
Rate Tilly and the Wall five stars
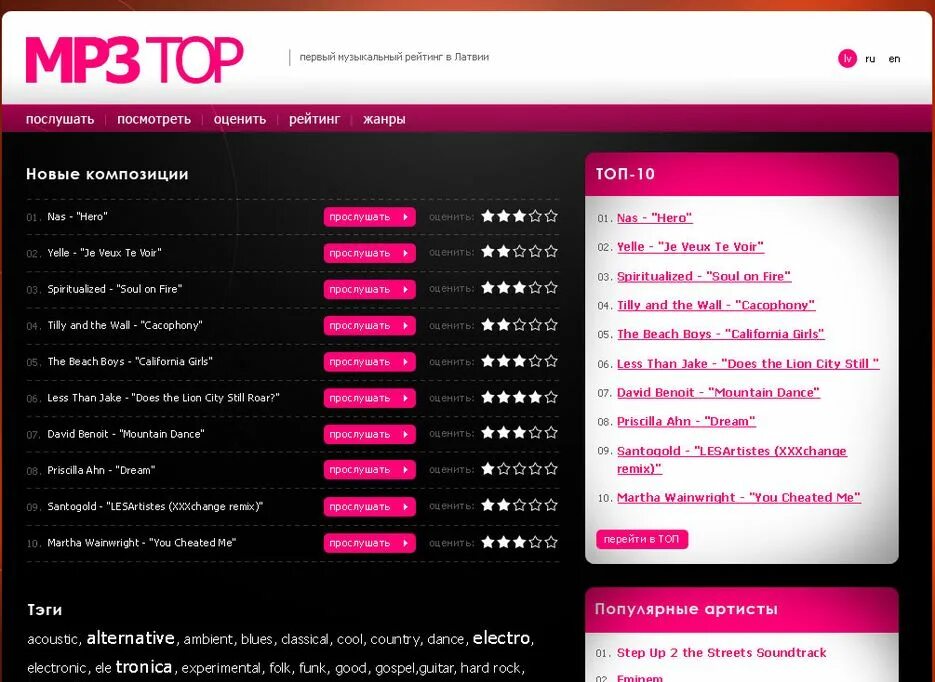[x=551, y=325]
